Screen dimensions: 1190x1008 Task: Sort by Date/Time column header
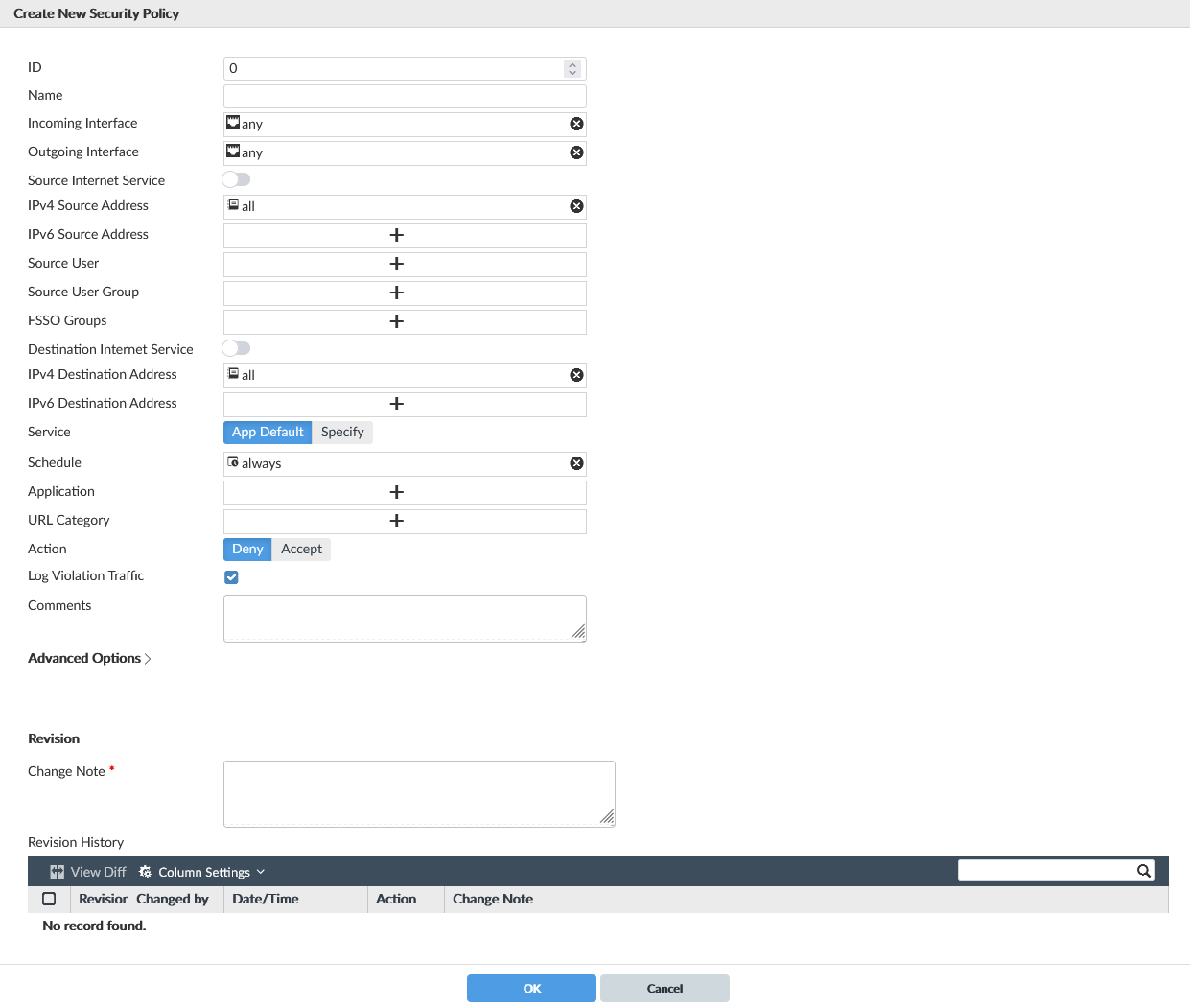[x=295, y=899]
